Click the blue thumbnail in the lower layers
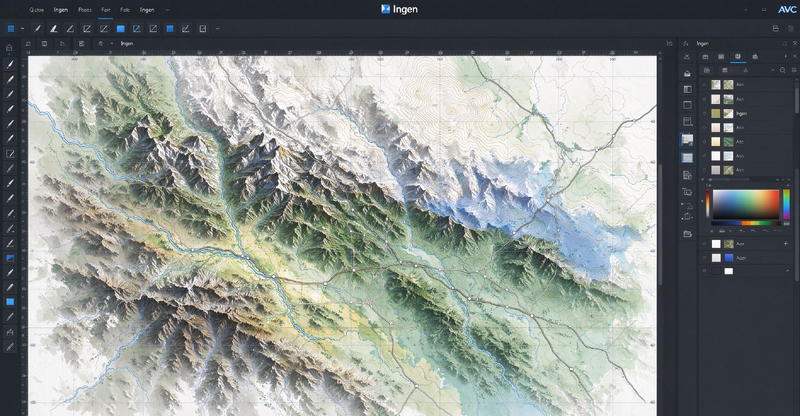This screenshot has width=800, height=416. tap(729, 258)
